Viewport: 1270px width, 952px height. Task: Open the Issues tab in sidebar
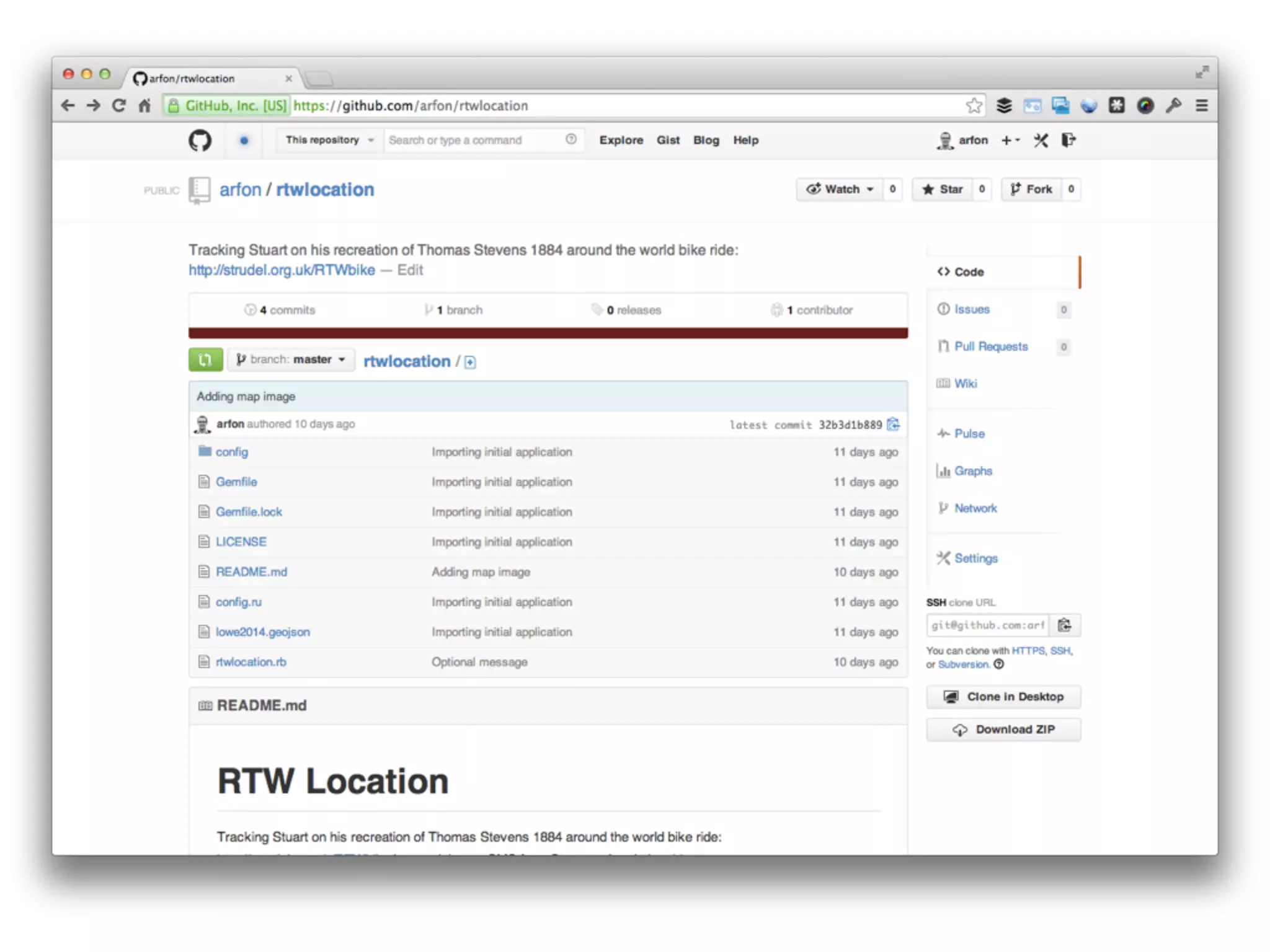tap(971, 309)
